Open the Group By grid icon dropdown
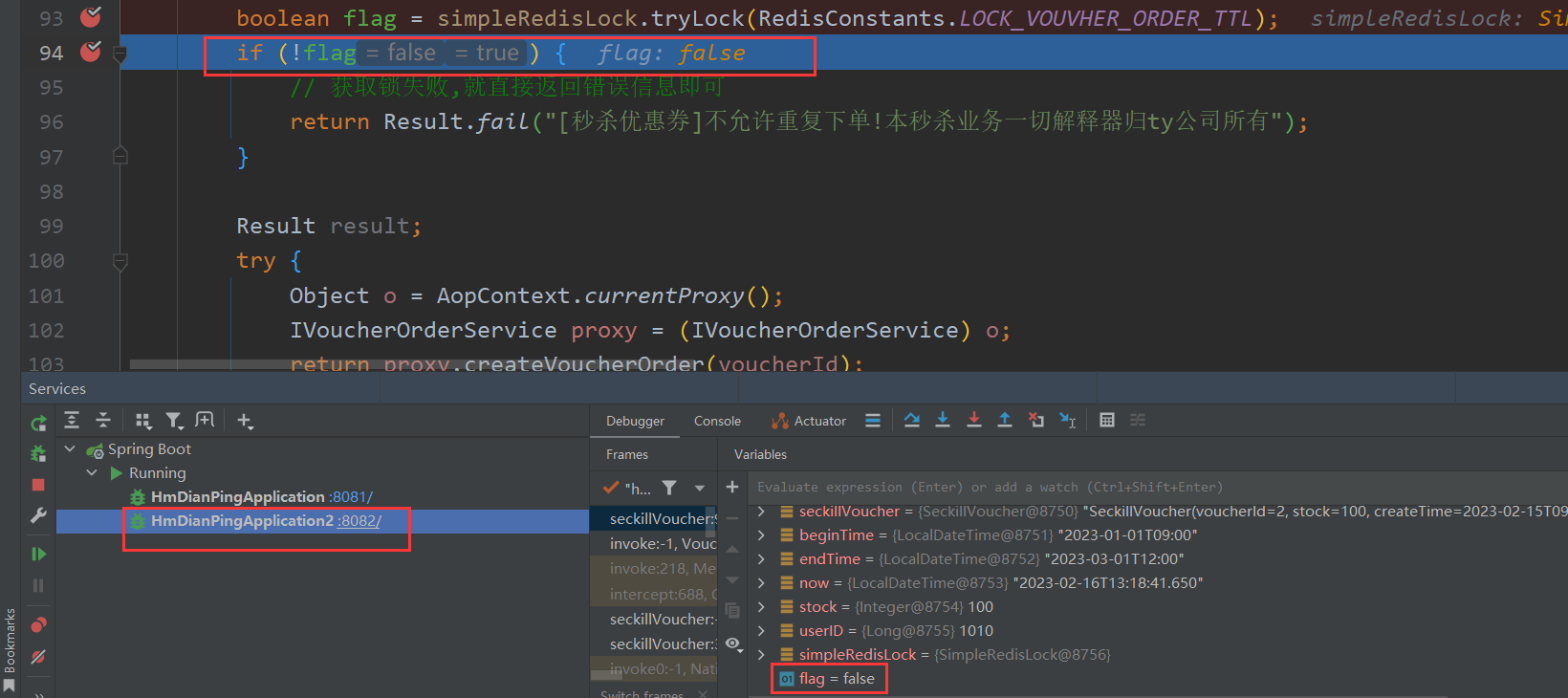Viewport: 1568px width, 698px height. pyautogui.click(x=143, y=421)
